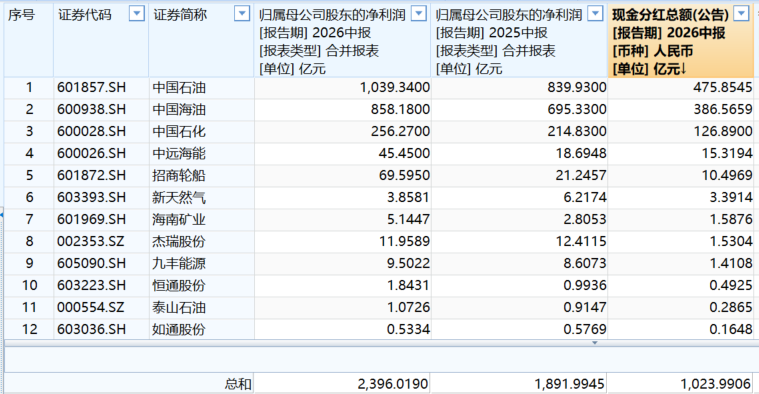Click the name cell 泰山石油
This screenshot has height=394, width=759.
pyautogui.click(x=179, y=307)
